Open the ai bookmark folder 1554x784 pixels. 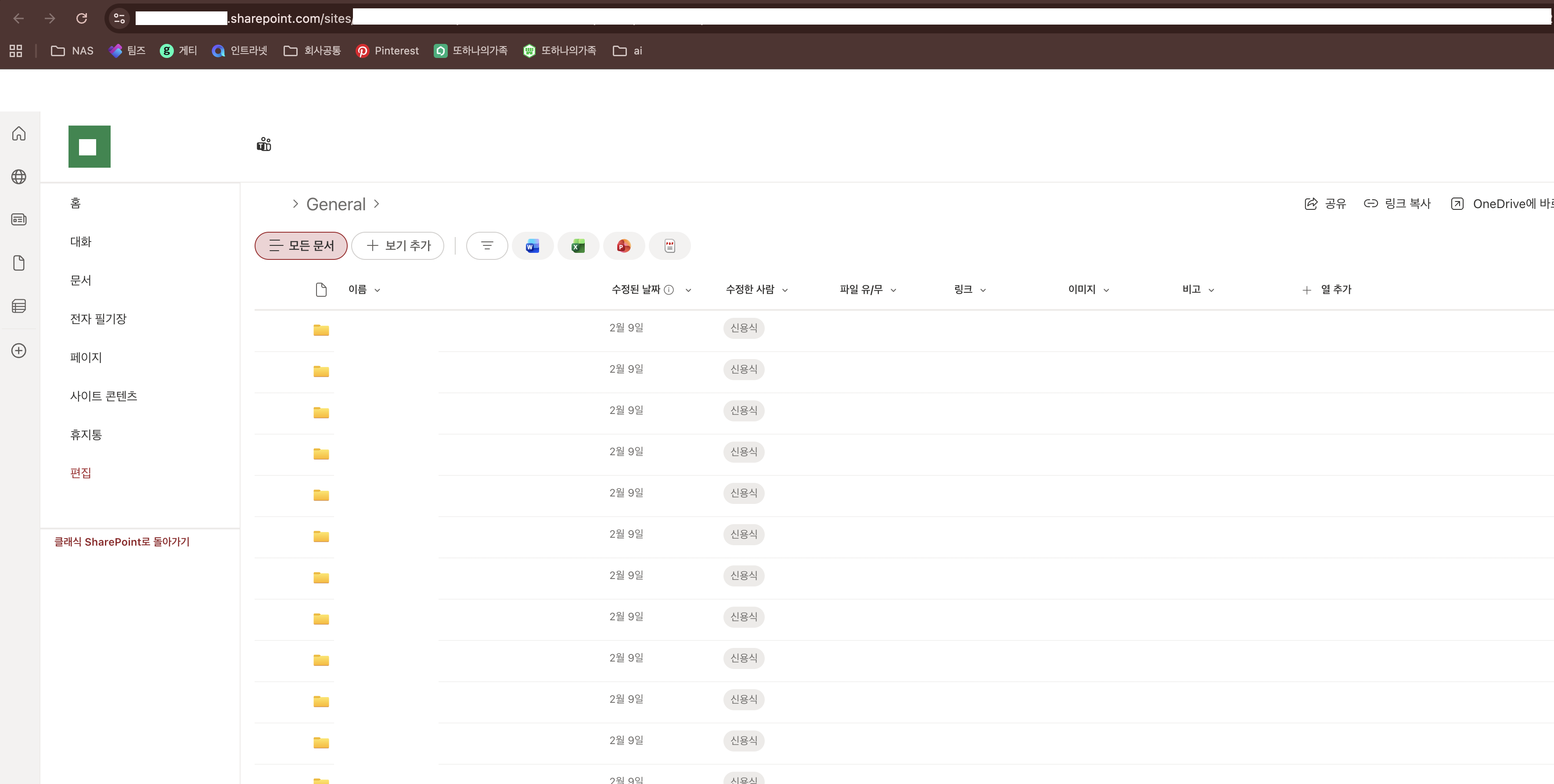[627, 50]
